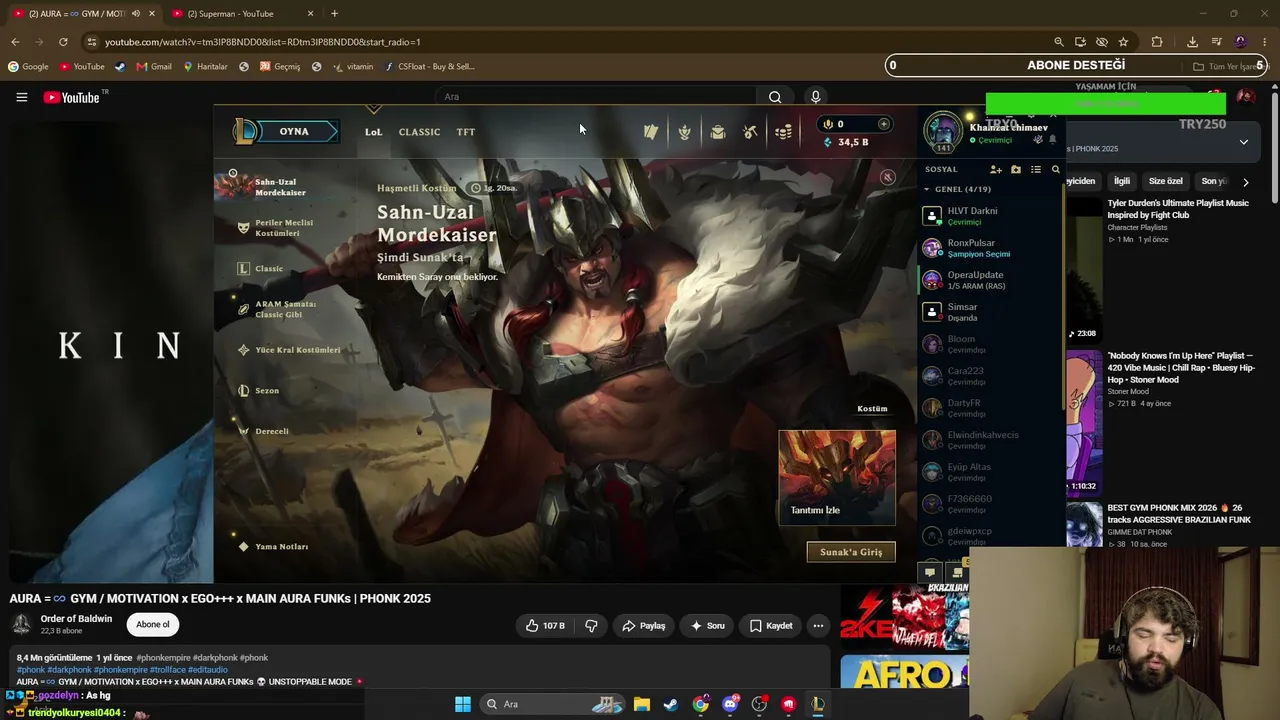This screenshot has width=1280, height=720.
Task: Open File Explorer from the taskbar
Action: [x=641, y=704]
